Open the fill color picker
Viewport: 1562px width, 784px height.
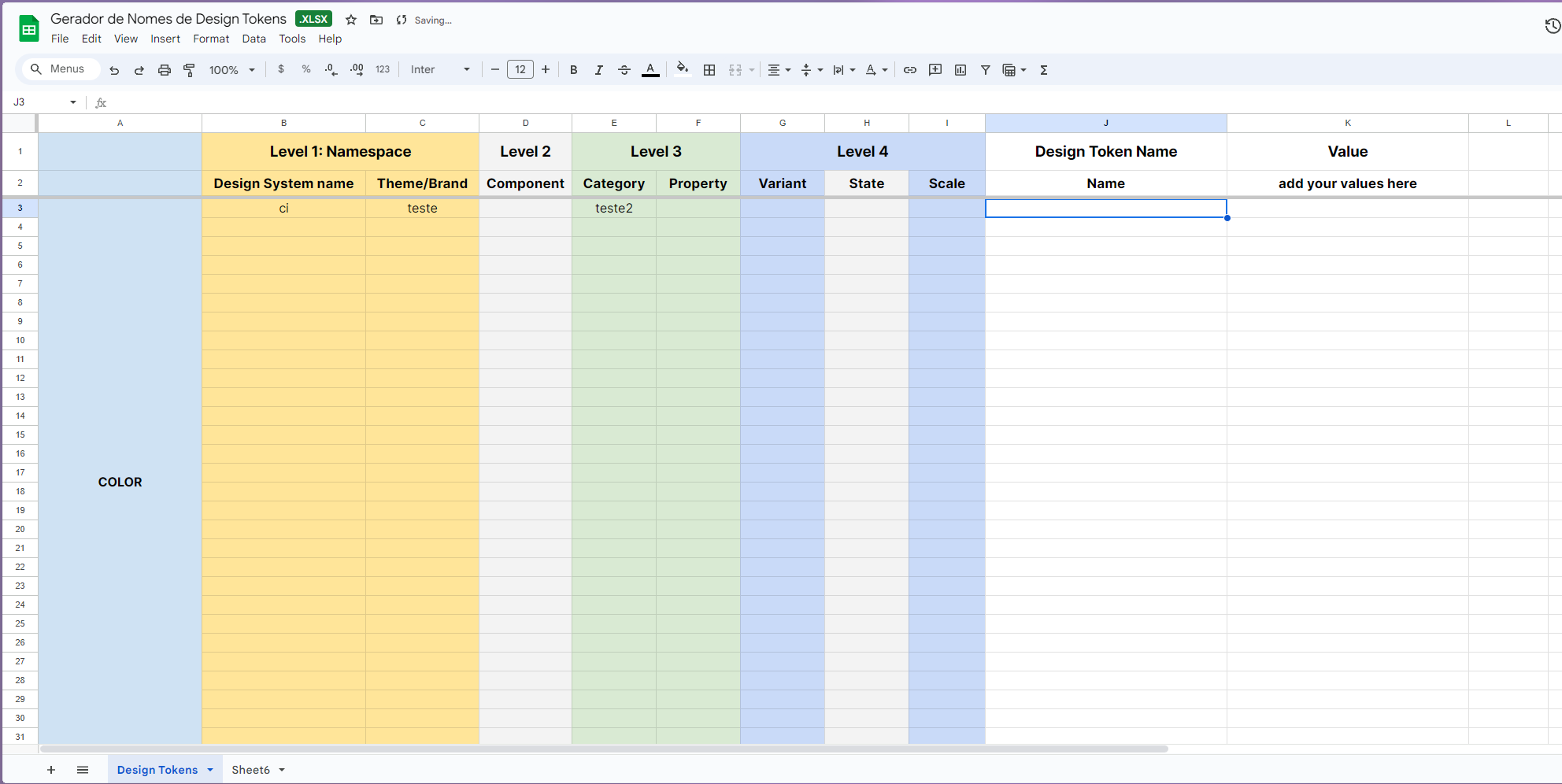[x=683, y=69]
